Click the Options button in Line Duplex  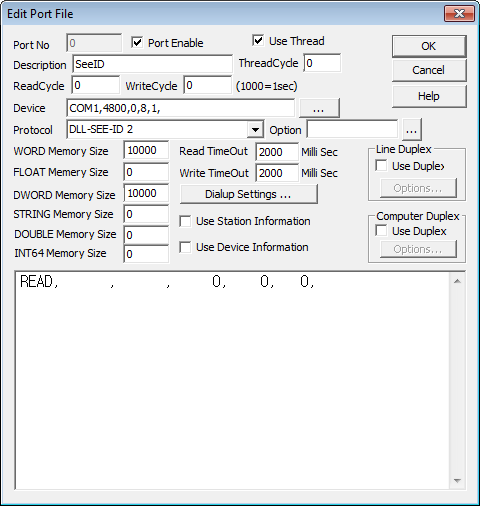[418, 188]
